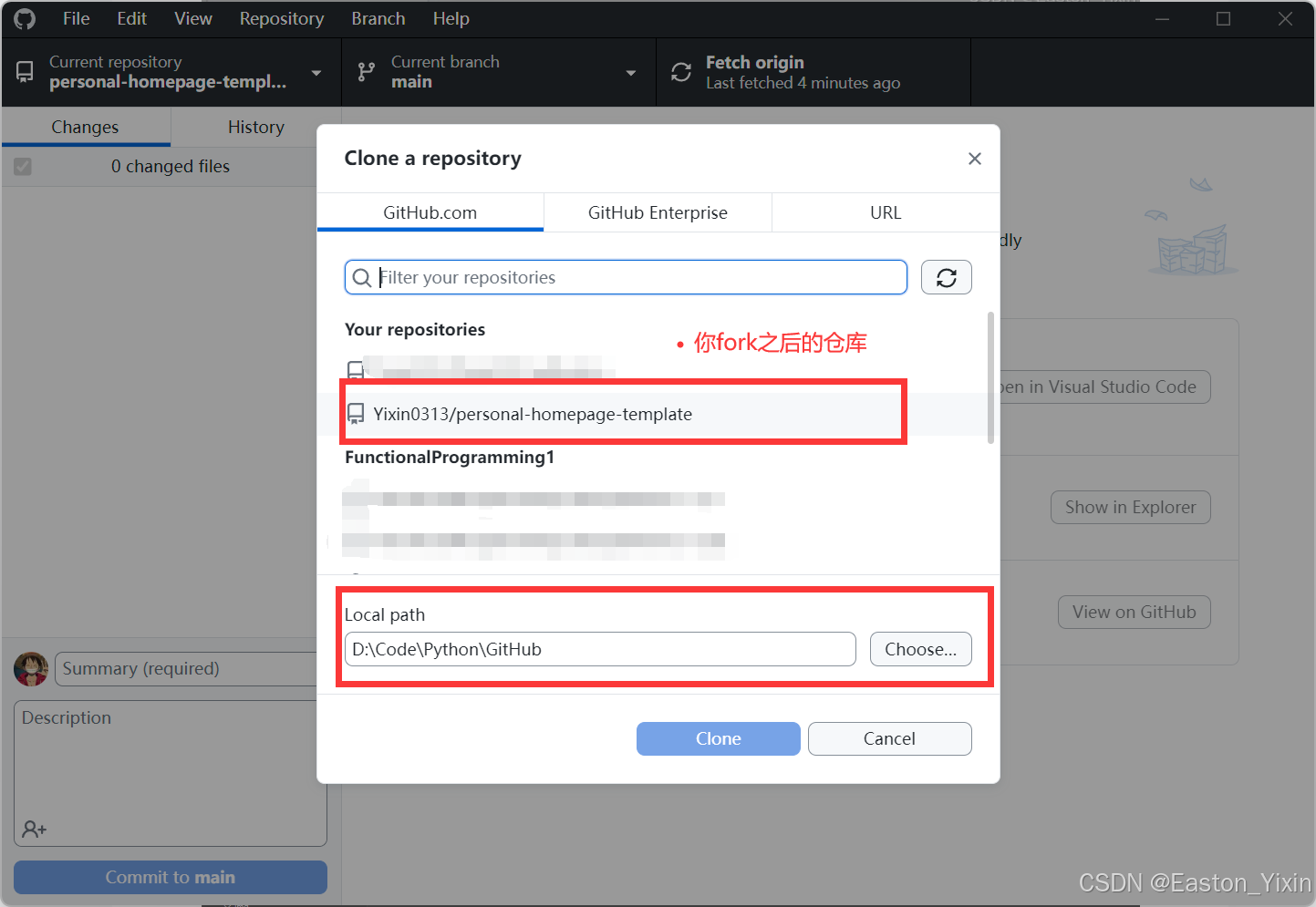Viewport: 1316px width, 907px height.
Task: Click View on GitHub button
Action: pyautogui.click(x=1135, y=613)
